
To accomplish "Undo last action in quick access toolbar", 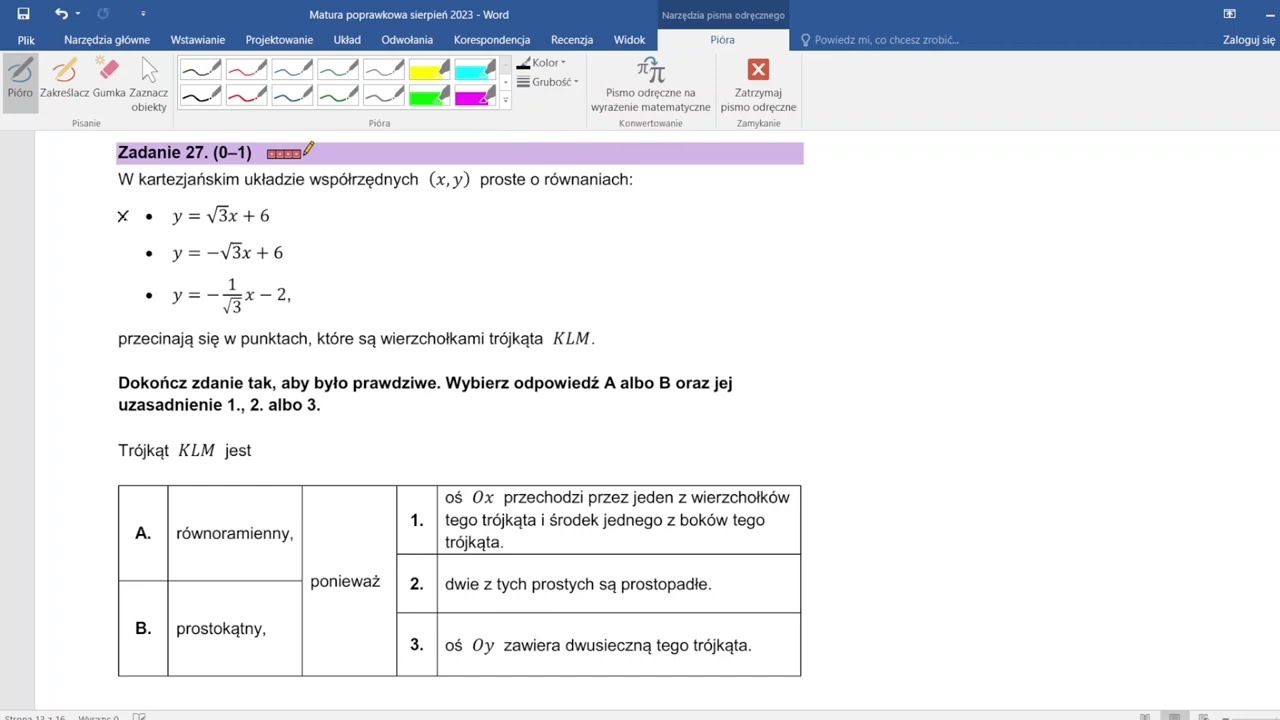I will tap(61, 14).
